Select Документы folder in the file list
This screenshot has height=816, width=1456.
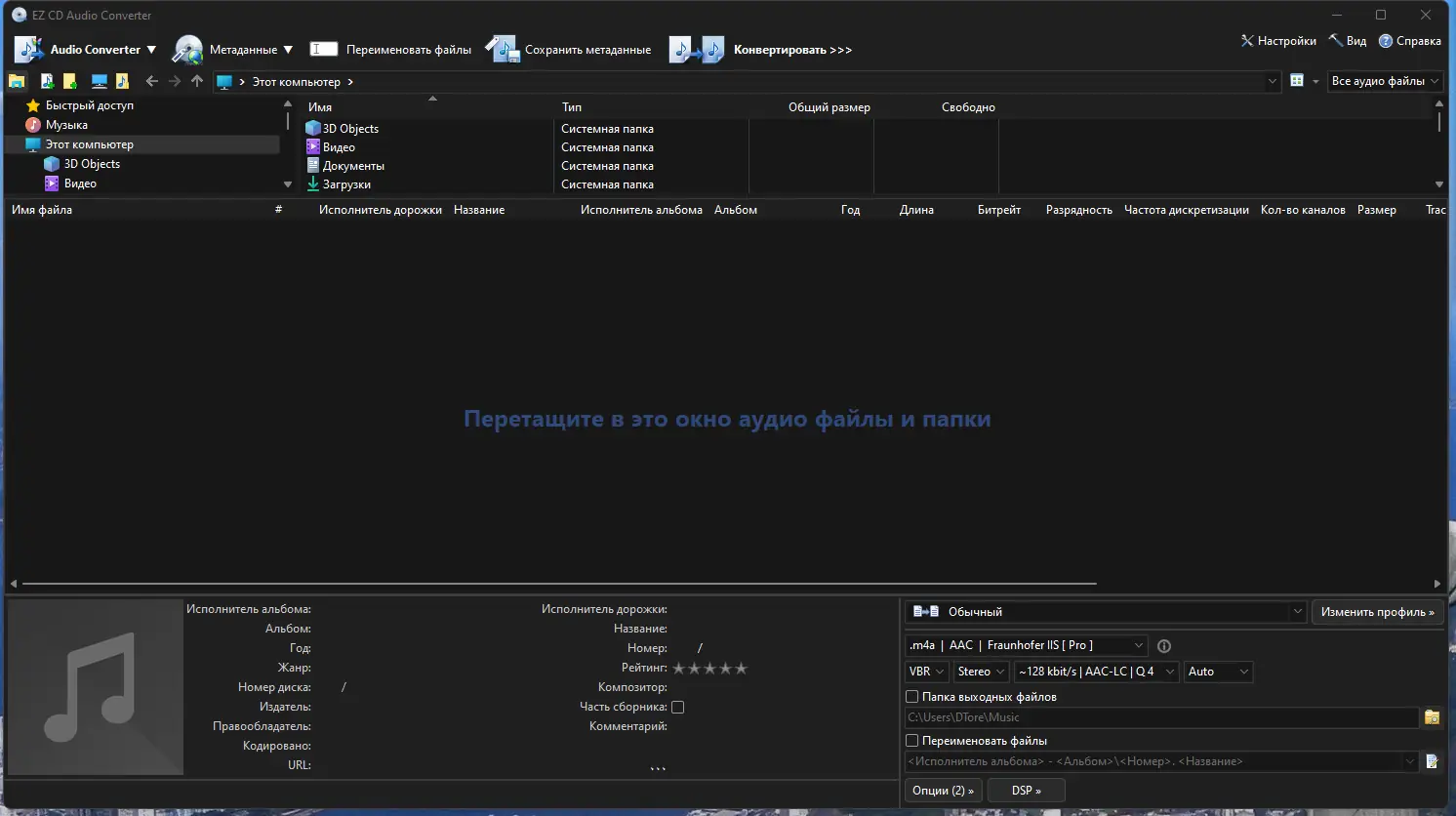353,166
